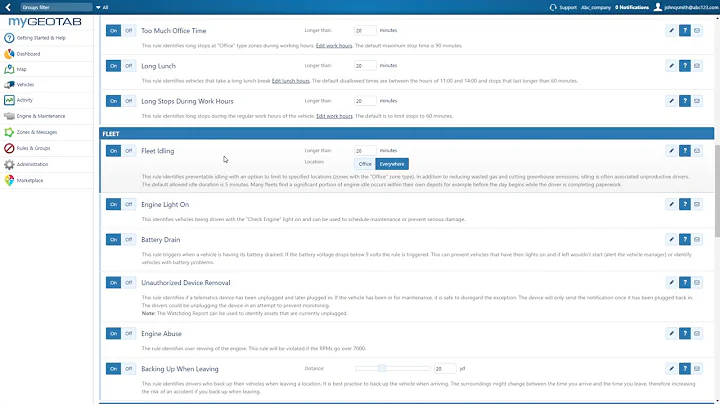Click the Support headset icon
The width and height of the screenshot is (720, 404).
tap(553, 7)
